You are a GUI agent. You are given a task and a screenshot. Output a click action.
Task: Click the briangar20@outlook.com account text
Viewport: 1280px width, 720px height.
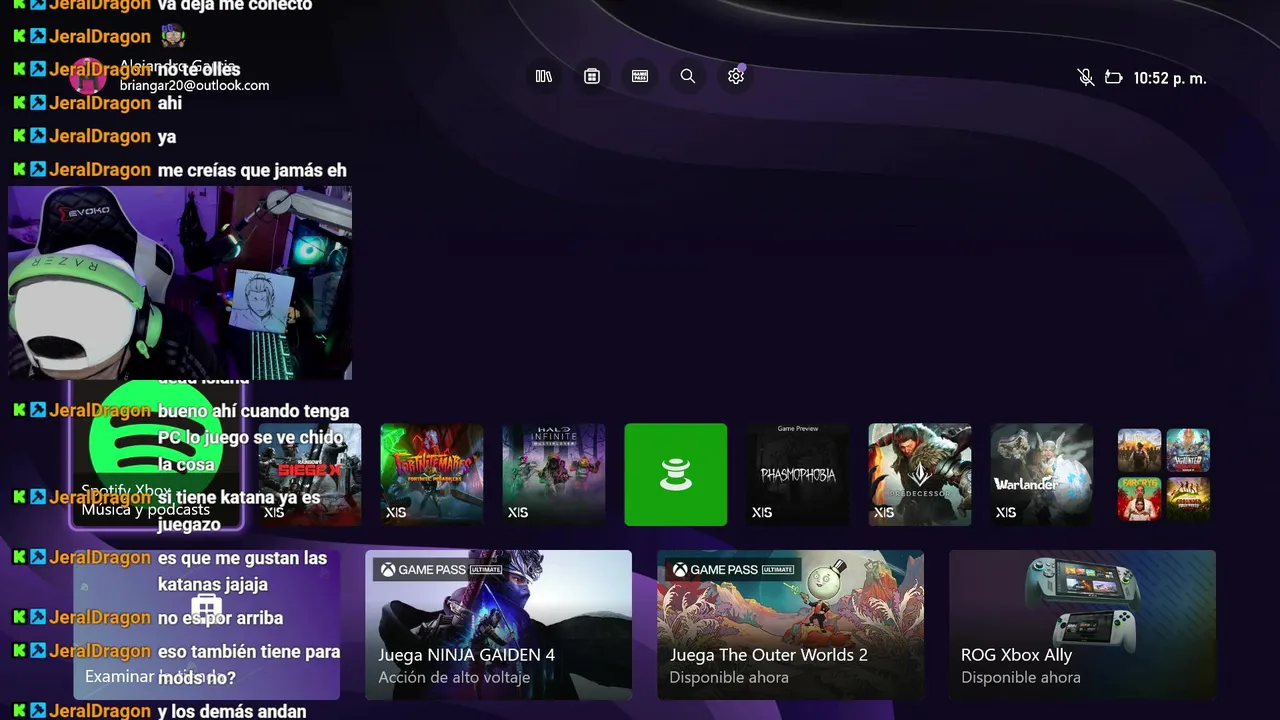click(x=194, y=86)
